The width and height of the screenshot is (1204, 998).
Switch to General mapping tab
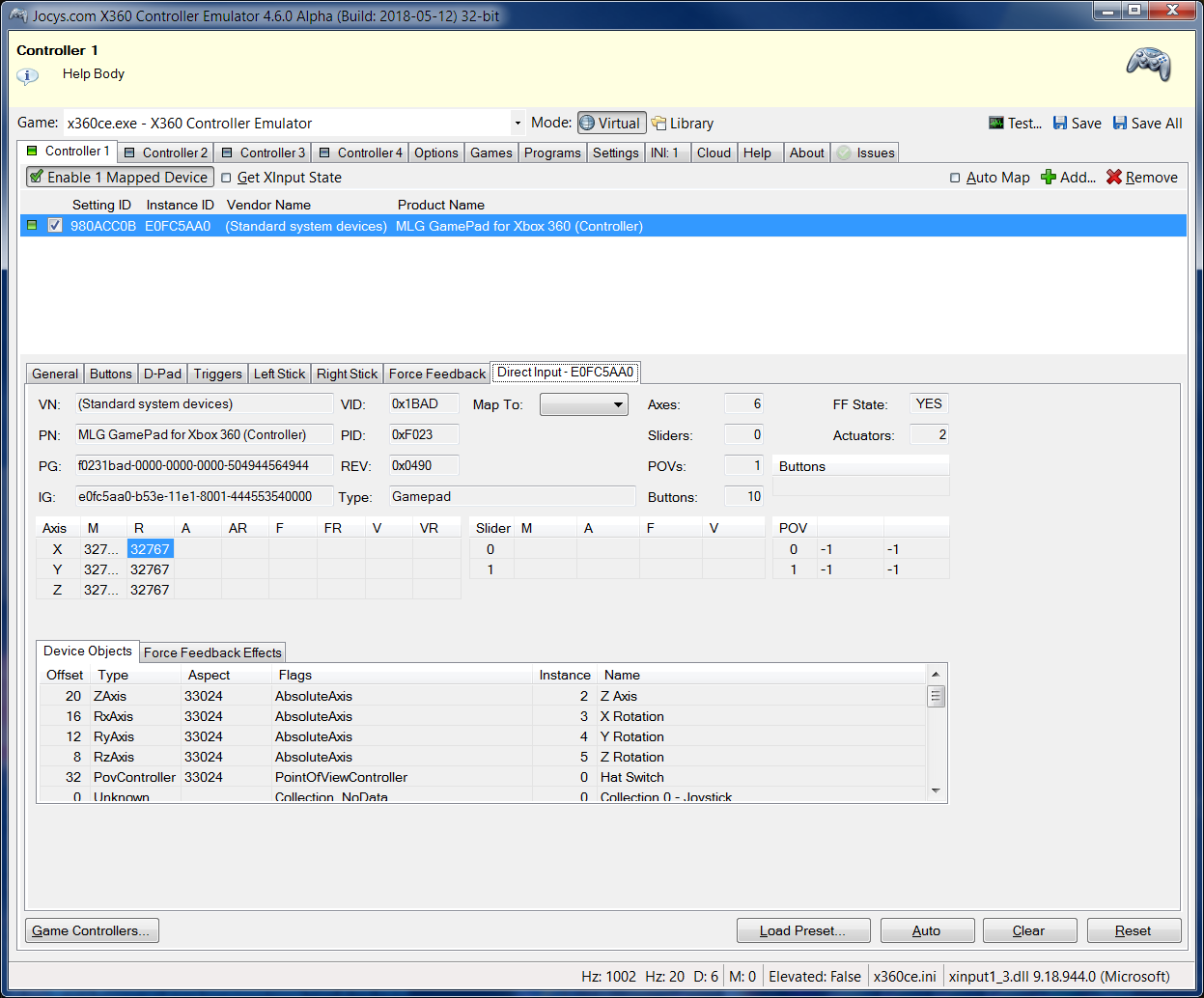[x=55, y=374]
